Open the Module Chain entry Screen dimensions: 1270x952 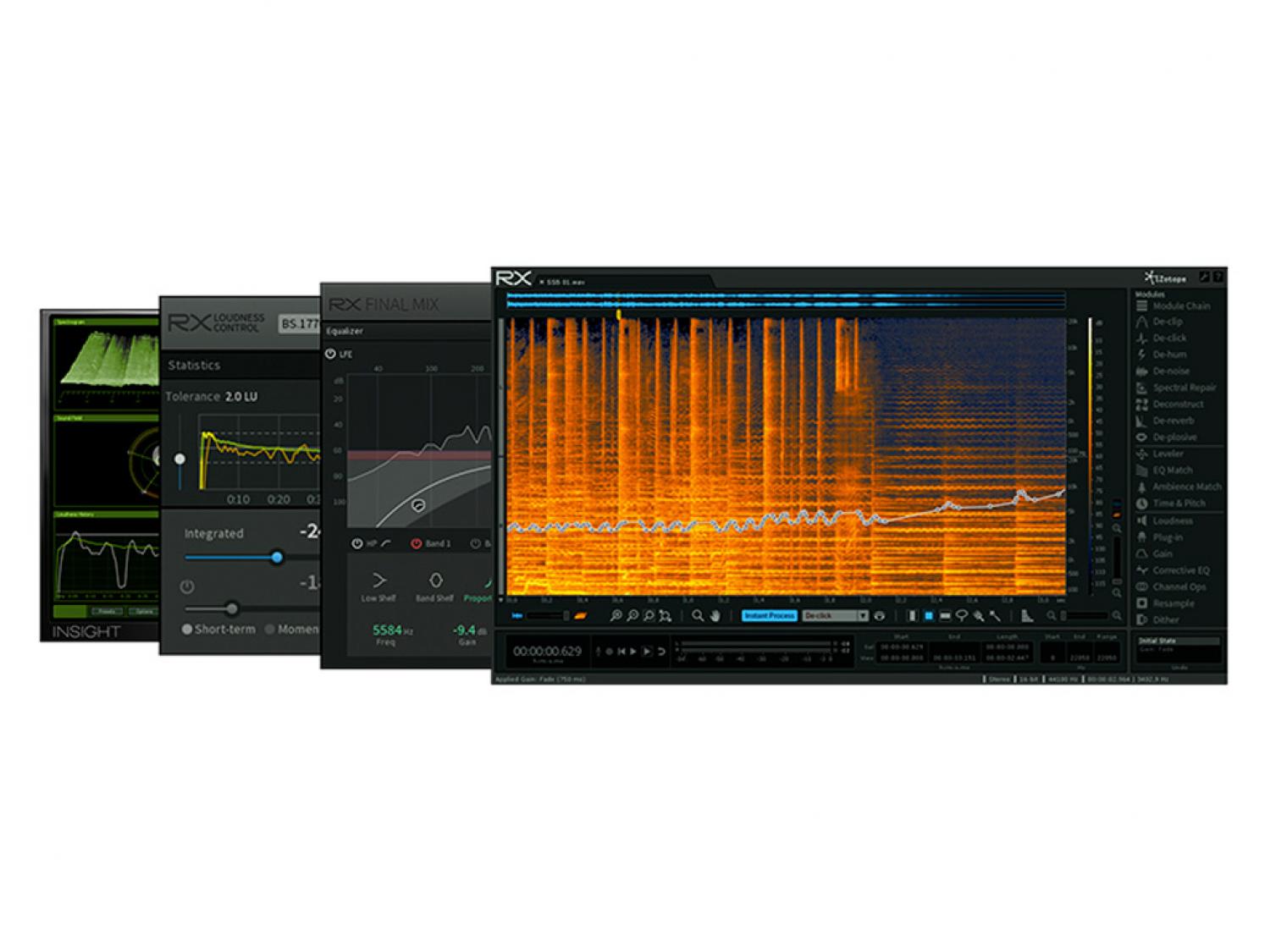click(1180, 305)
